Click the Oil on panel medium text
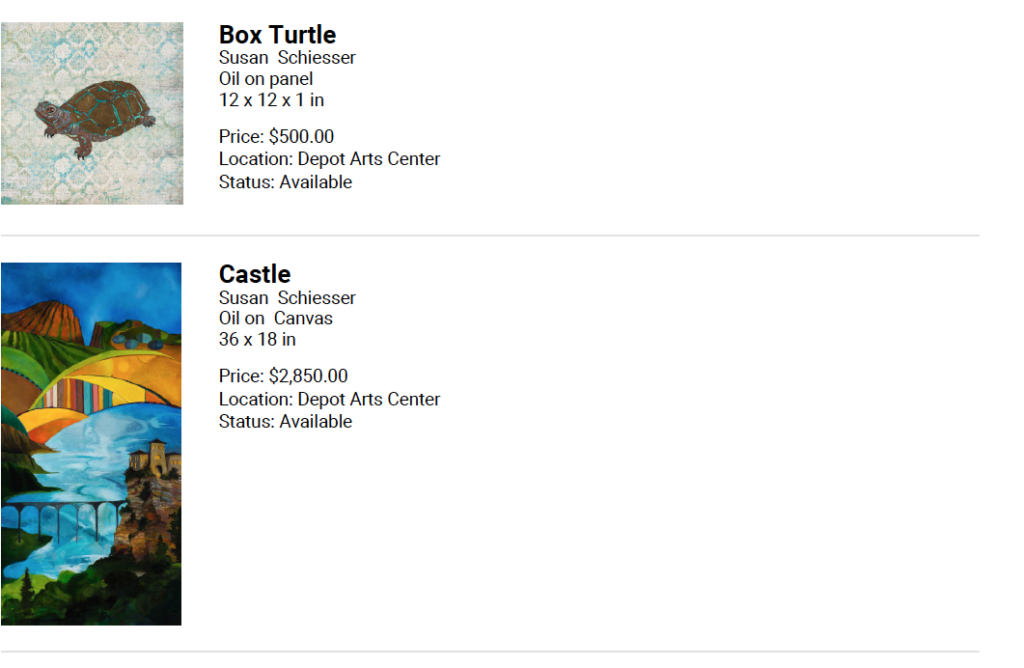Screen dimensions: 1024x668 pyautogui.click(x=266, y=79)
